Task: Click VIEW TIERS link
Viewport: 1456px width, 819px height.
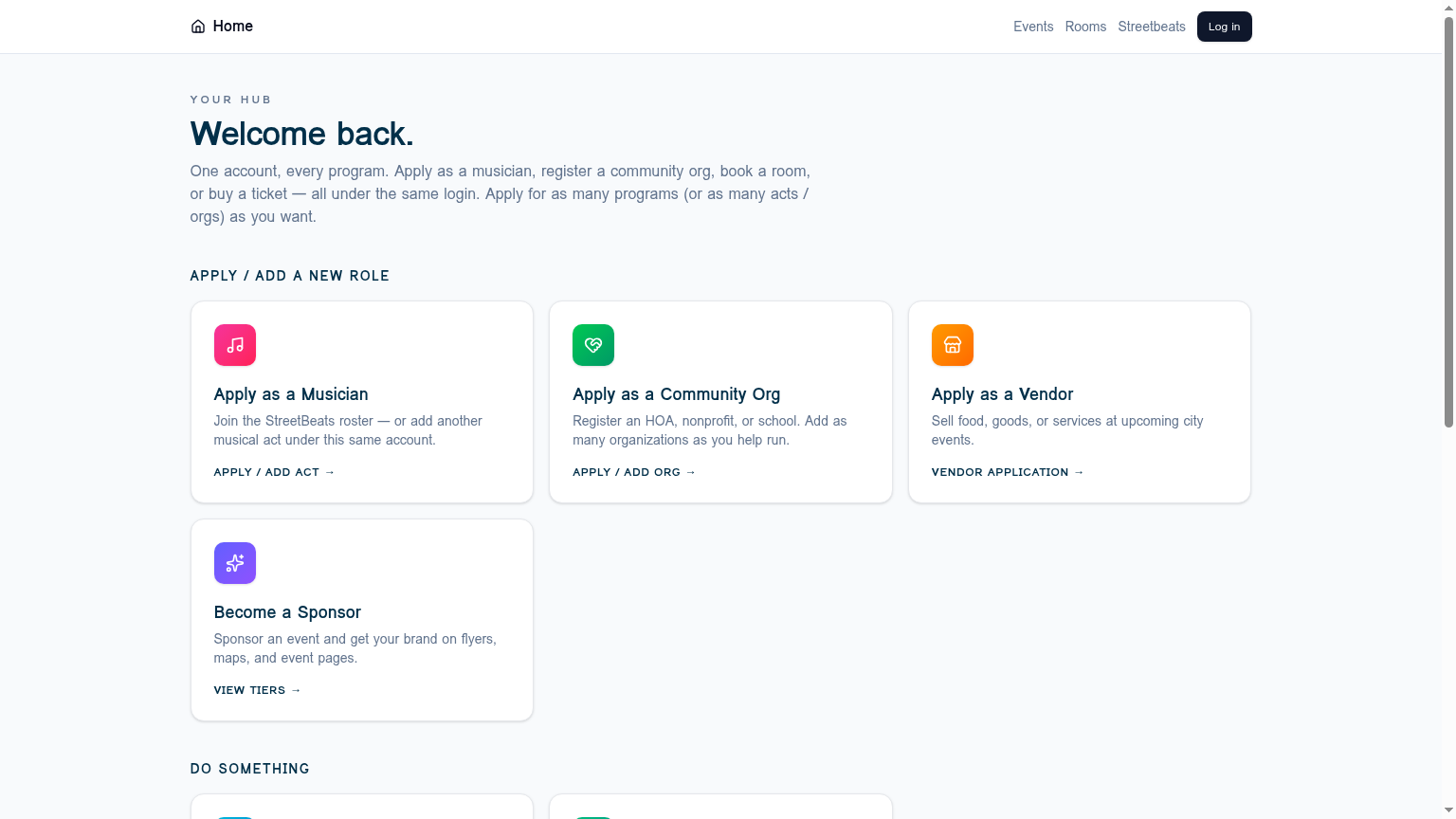Action: click(x=258, y=690)
